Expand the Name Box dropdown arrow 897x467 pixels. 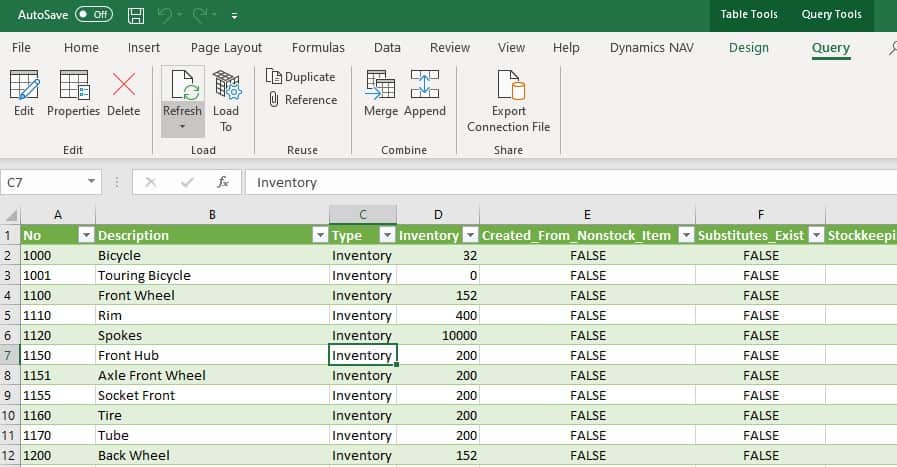91,181
